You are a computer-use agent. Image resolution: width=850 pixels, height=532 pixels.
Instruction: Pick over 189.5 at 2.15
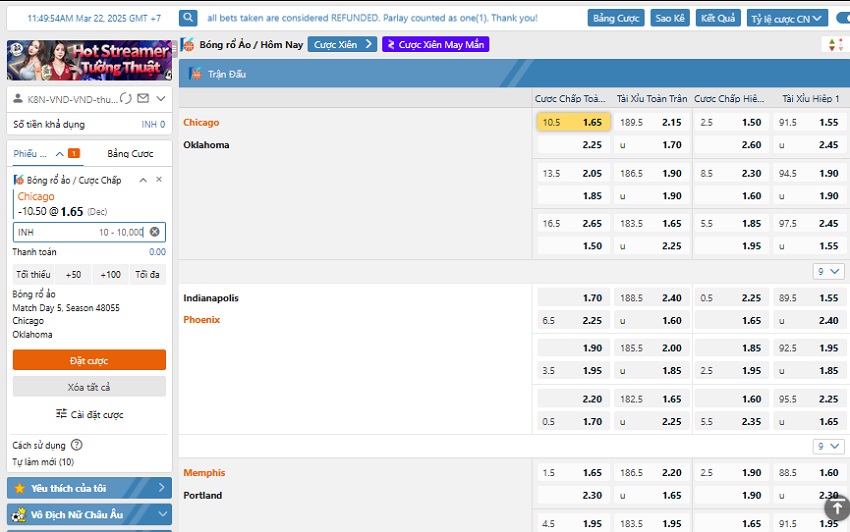(x=652, y=123)
